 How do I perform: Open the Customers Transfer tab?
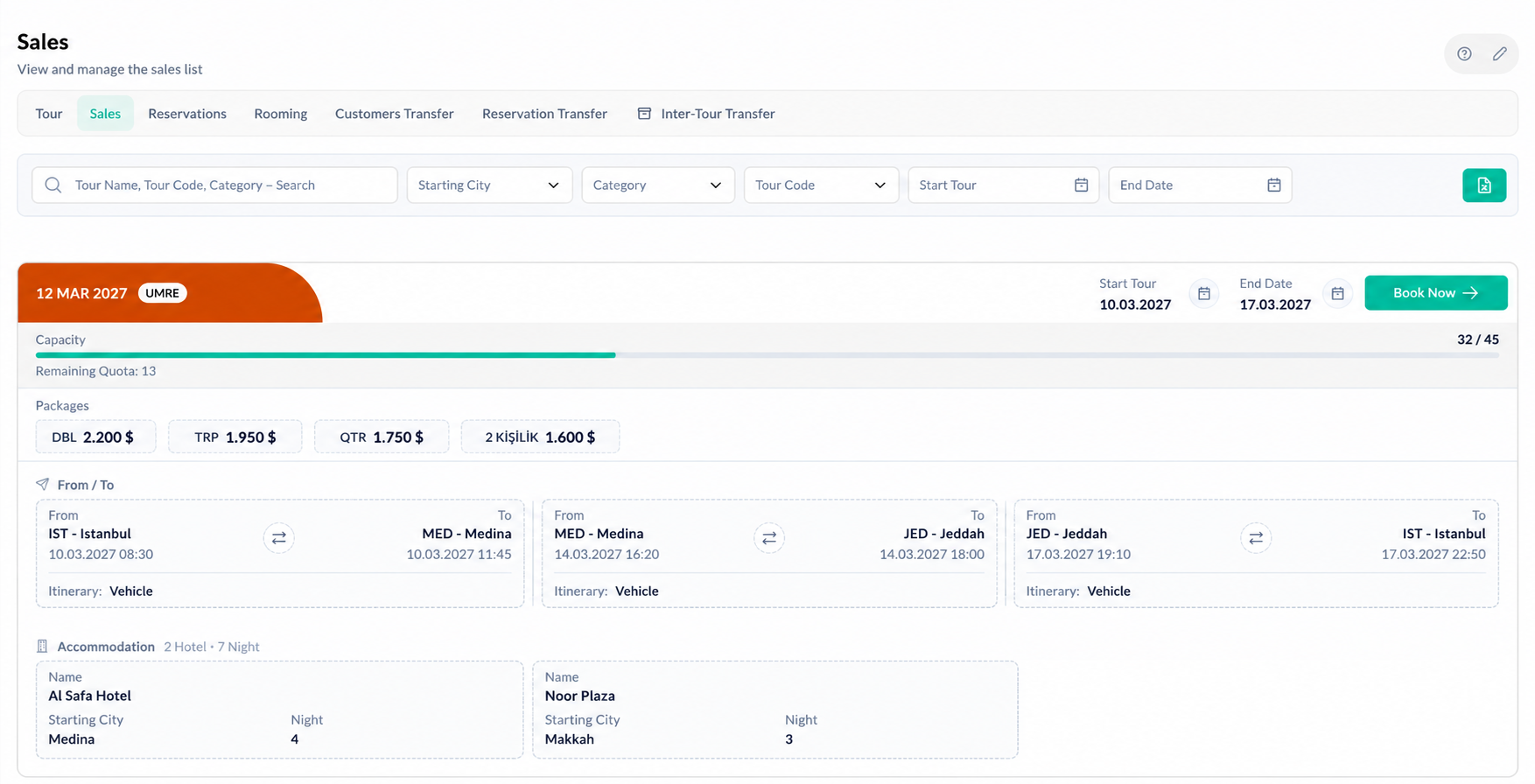[395, 114]
